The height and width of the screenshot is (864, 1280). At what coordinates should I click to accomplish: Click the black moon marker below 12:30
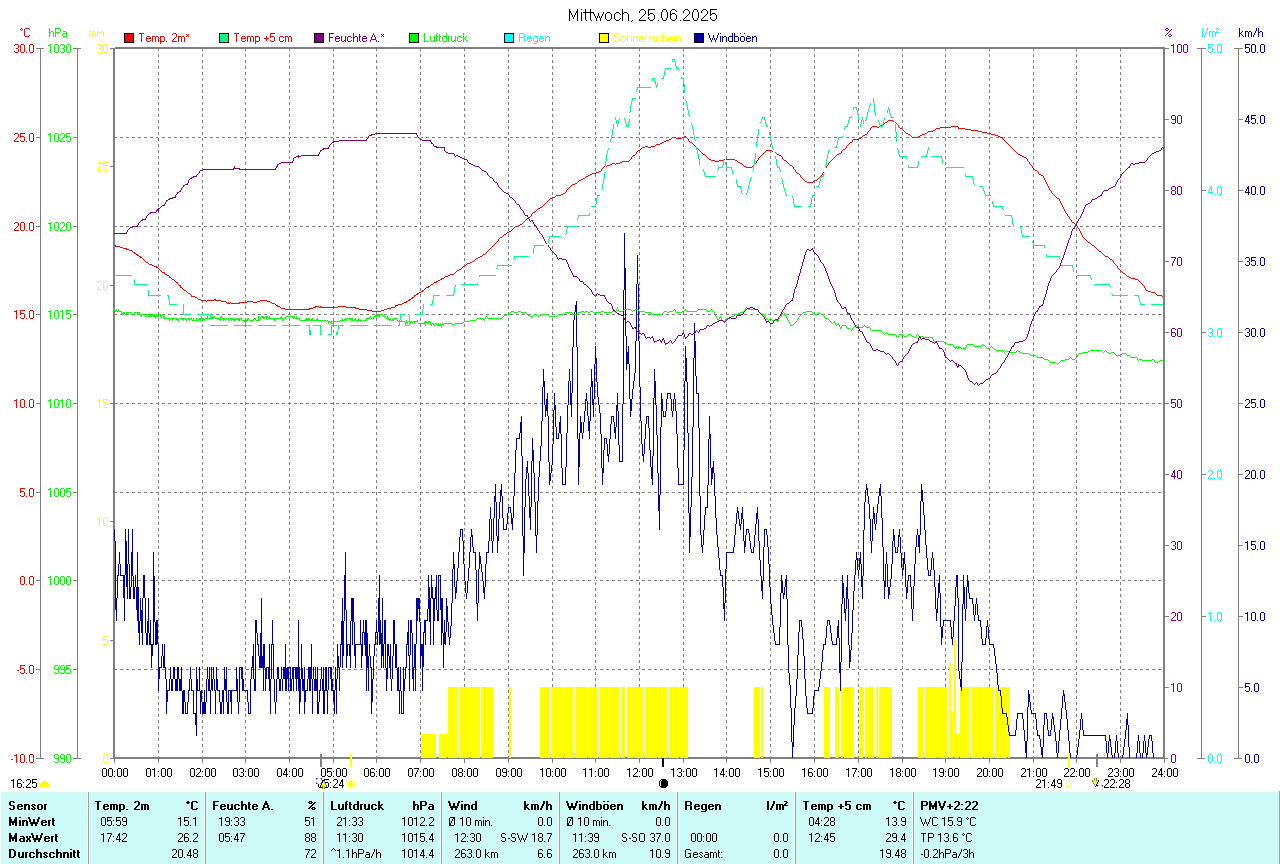coord(663,785)
